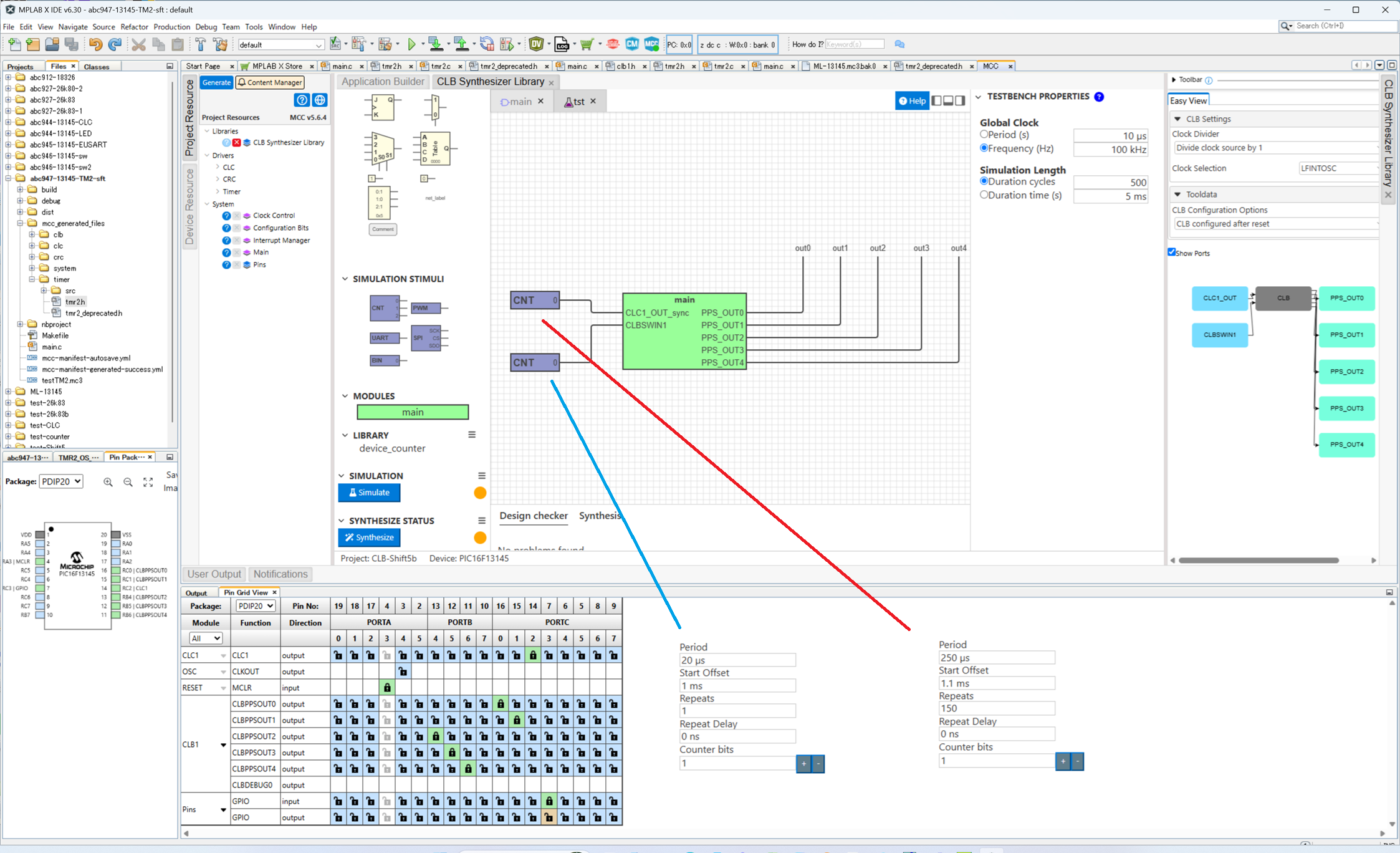Screen dimensions: 1400x853
Task: Toggle the bottom panel layout button
Action: (948, 101)
